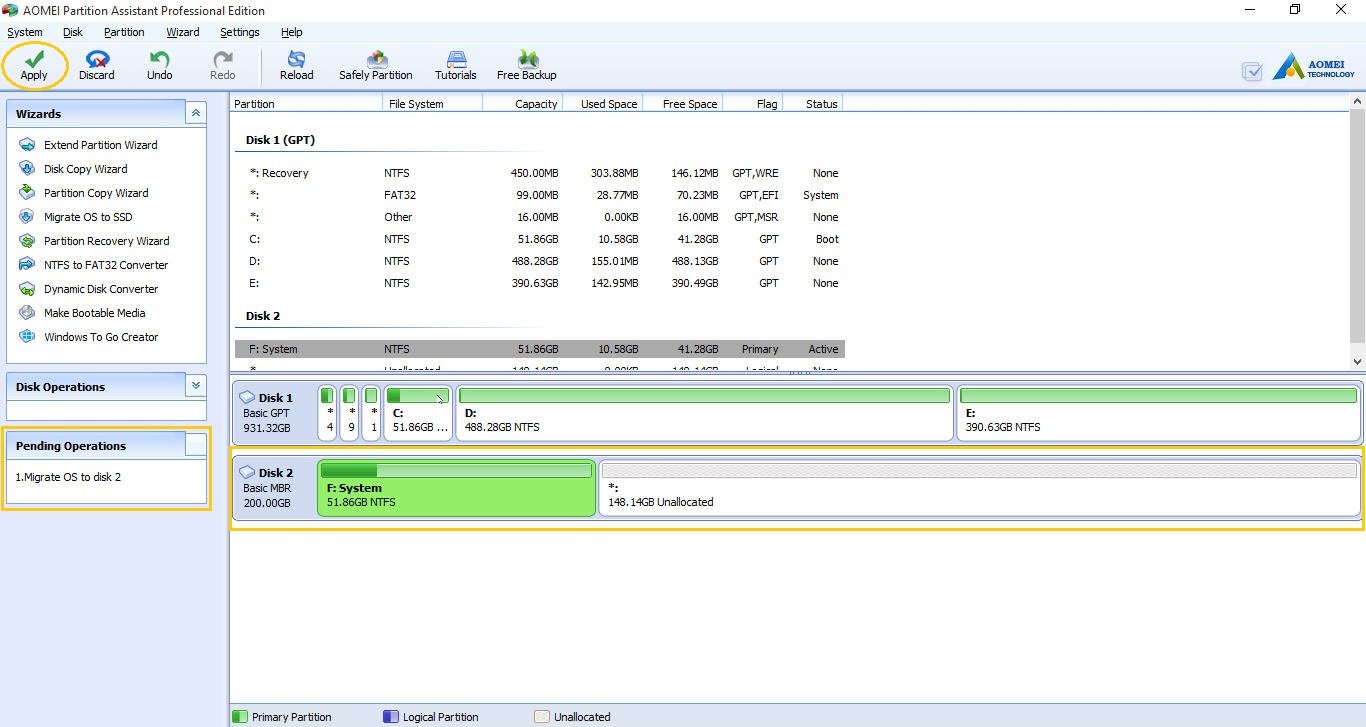The height and width of the screenshot is (727, 1366).
Task: Launch Free Backup from toolbar
Action: (526, 60)
